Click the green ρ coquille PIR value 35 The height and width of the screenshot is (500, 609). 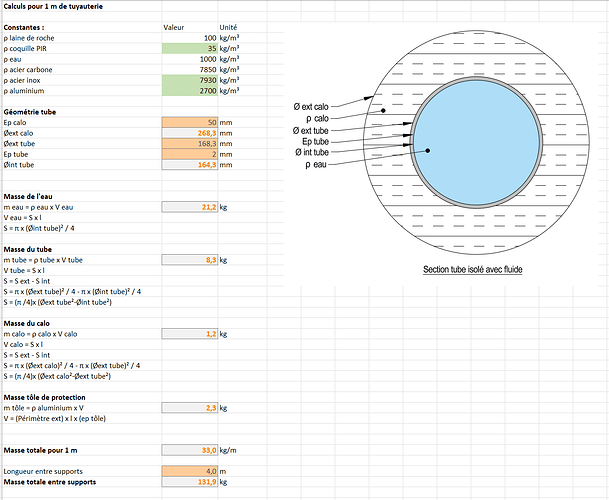click(190, 48)
